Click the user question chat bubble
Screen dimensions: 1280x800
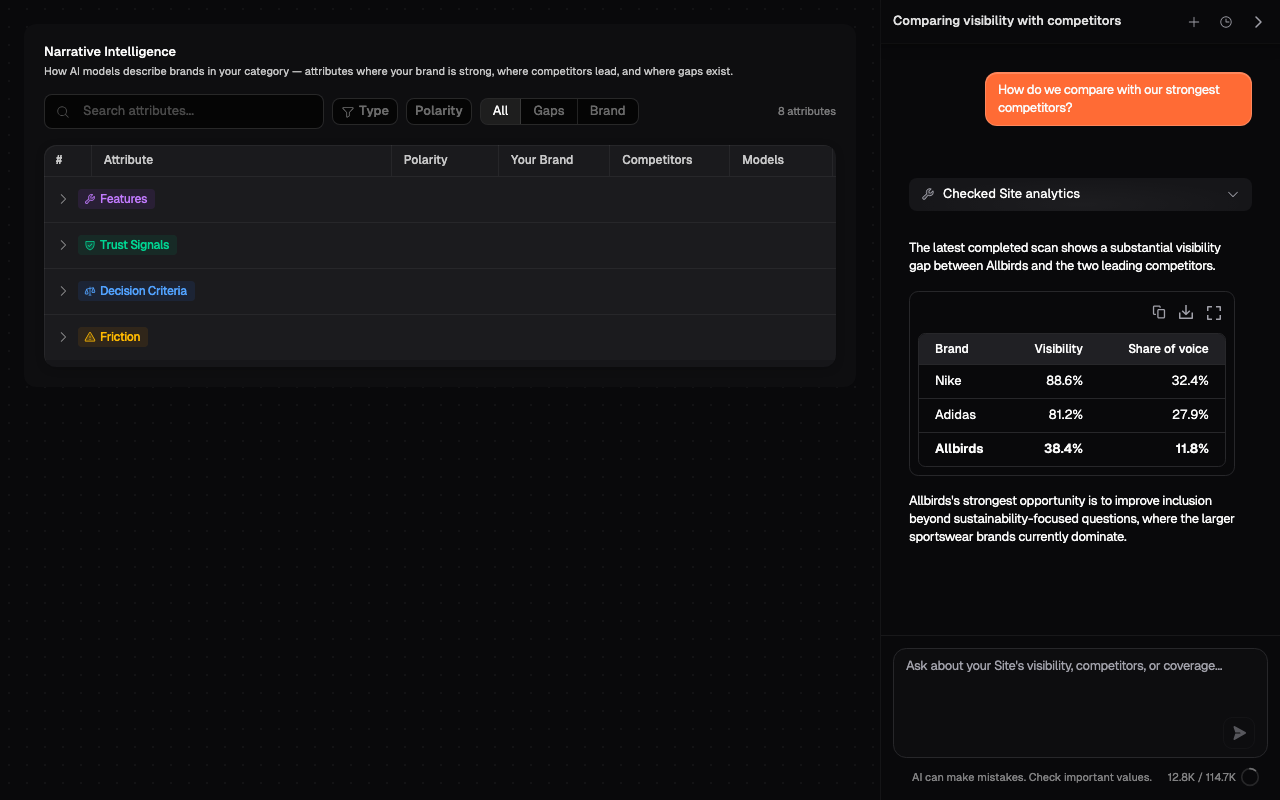1118,99
